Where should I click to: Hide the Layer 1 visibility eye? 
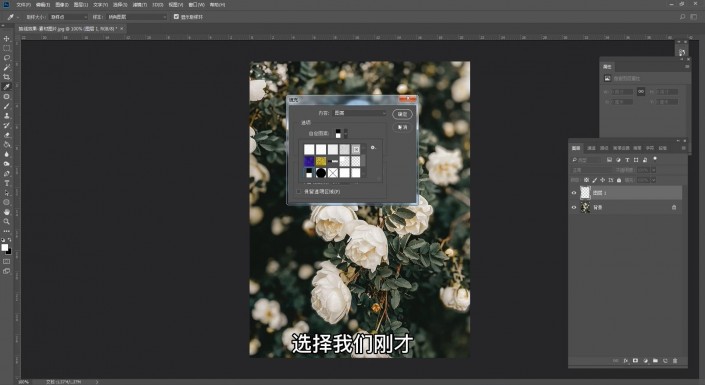point(574,193)
